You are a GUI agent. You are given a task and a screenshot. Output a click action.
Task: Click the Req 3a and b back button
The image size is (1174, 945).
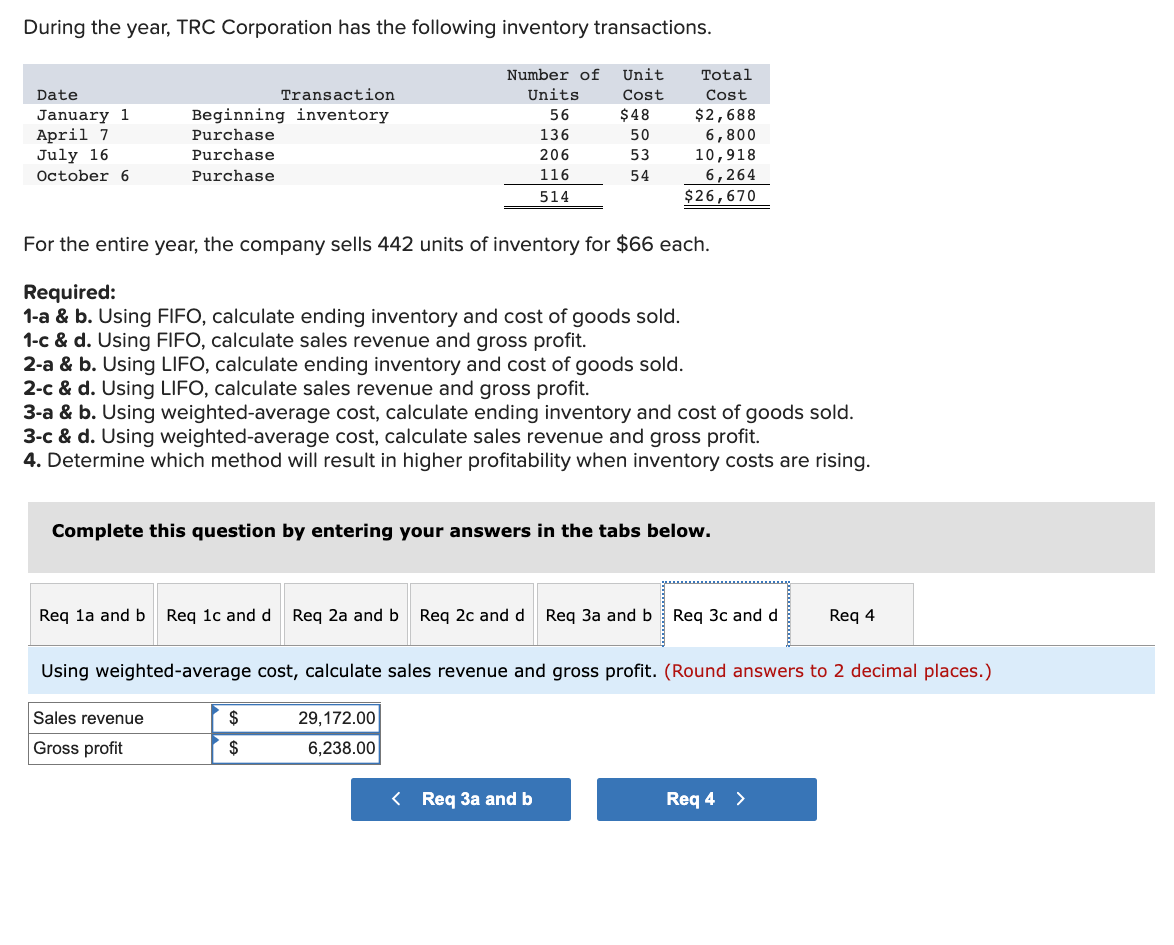[460, 799]
